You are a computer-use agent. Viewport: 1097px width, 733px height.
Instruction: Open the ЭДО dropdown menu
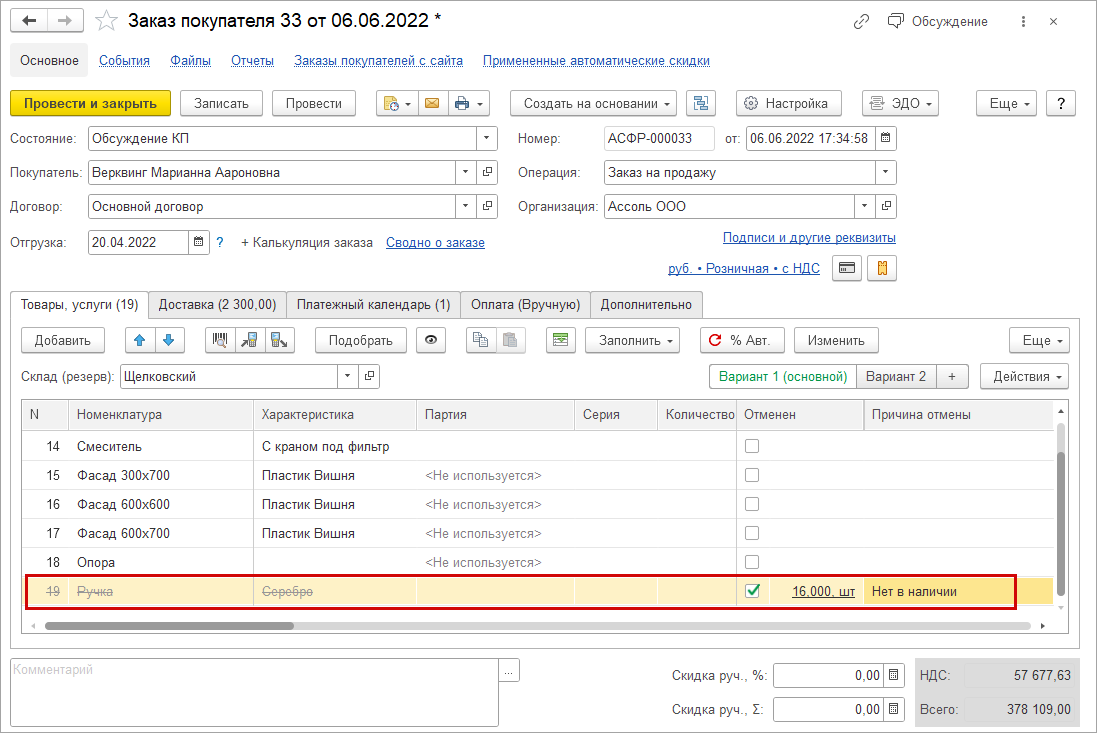900,104
